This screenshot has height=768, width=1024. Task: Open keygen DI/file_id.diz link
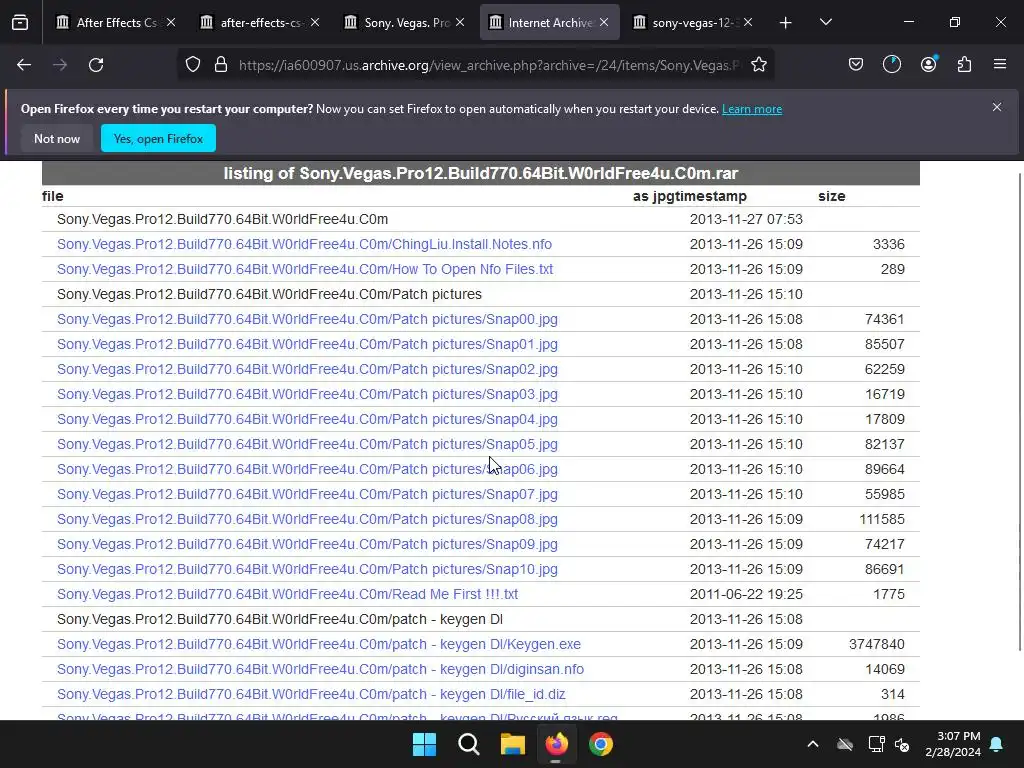click(x=311, y=694)
